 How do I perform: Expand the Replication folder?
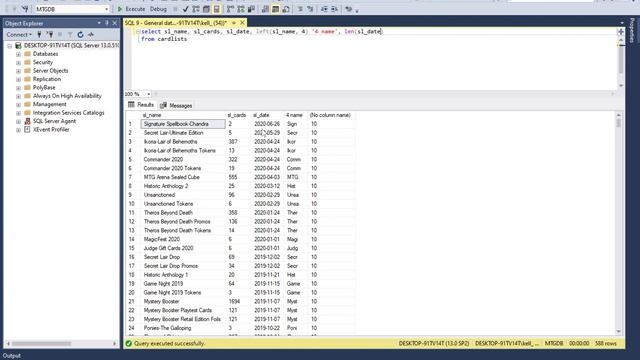[18, 79]
